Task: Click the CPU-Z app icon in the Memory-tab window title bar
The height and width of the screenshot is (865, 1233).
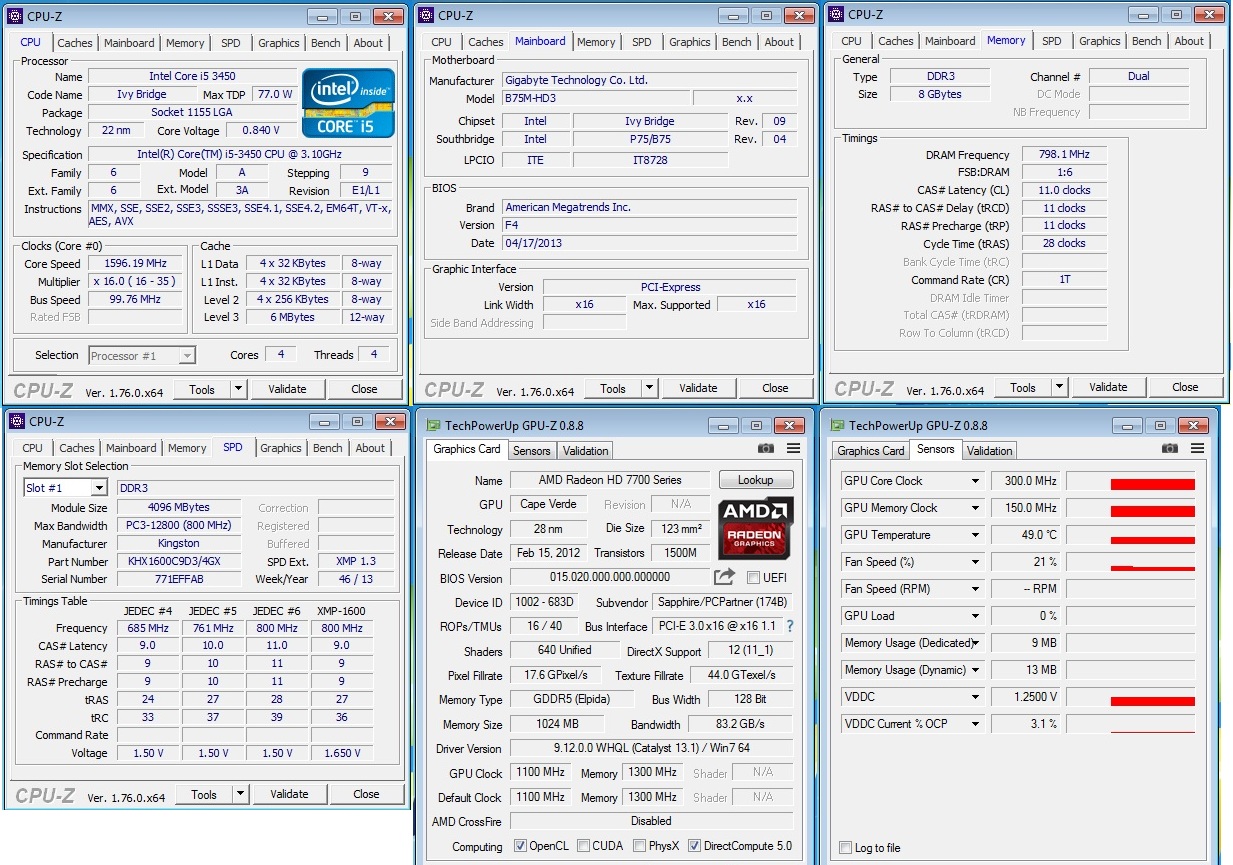Action: click(x=836, y=14)
